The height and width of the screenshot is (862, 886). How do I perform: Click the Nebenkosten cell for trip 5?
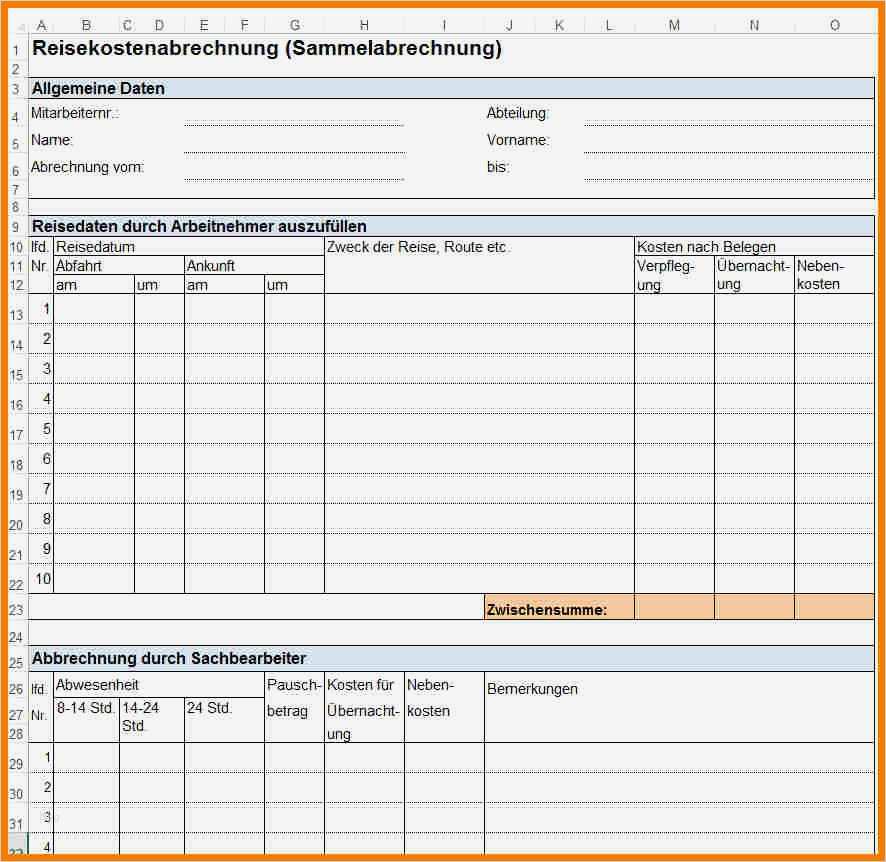(x=834, y=429)
